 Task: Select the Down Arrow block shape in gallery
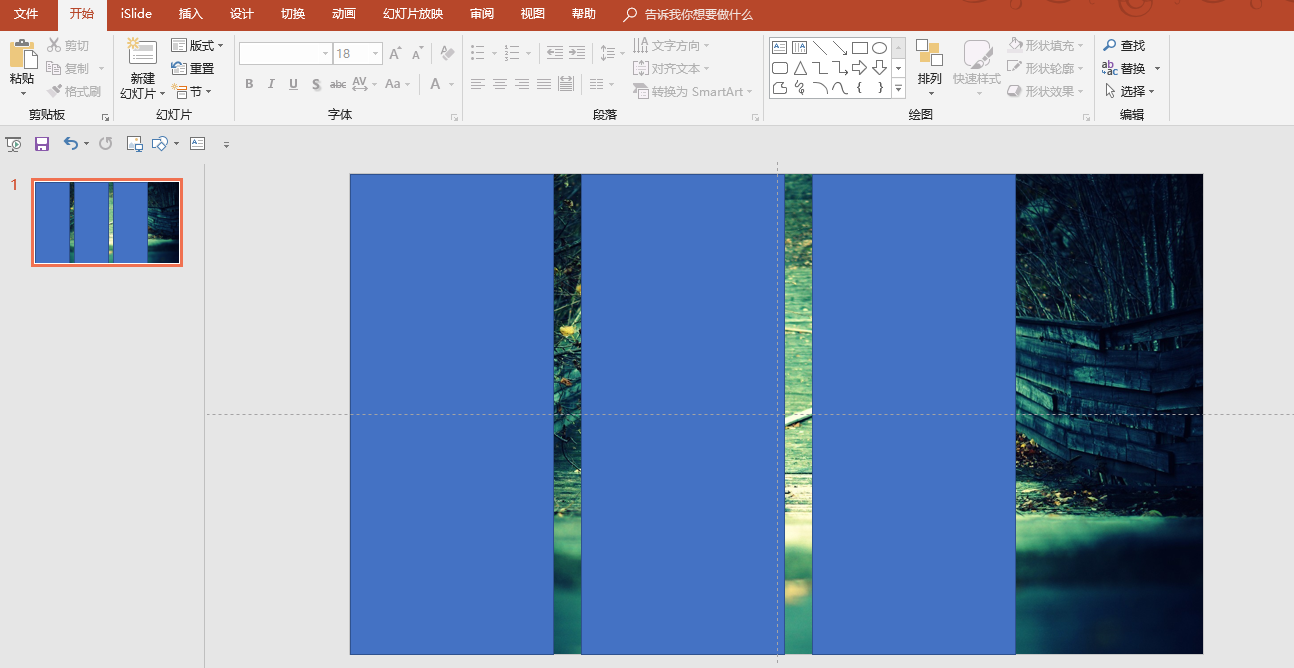879,68
